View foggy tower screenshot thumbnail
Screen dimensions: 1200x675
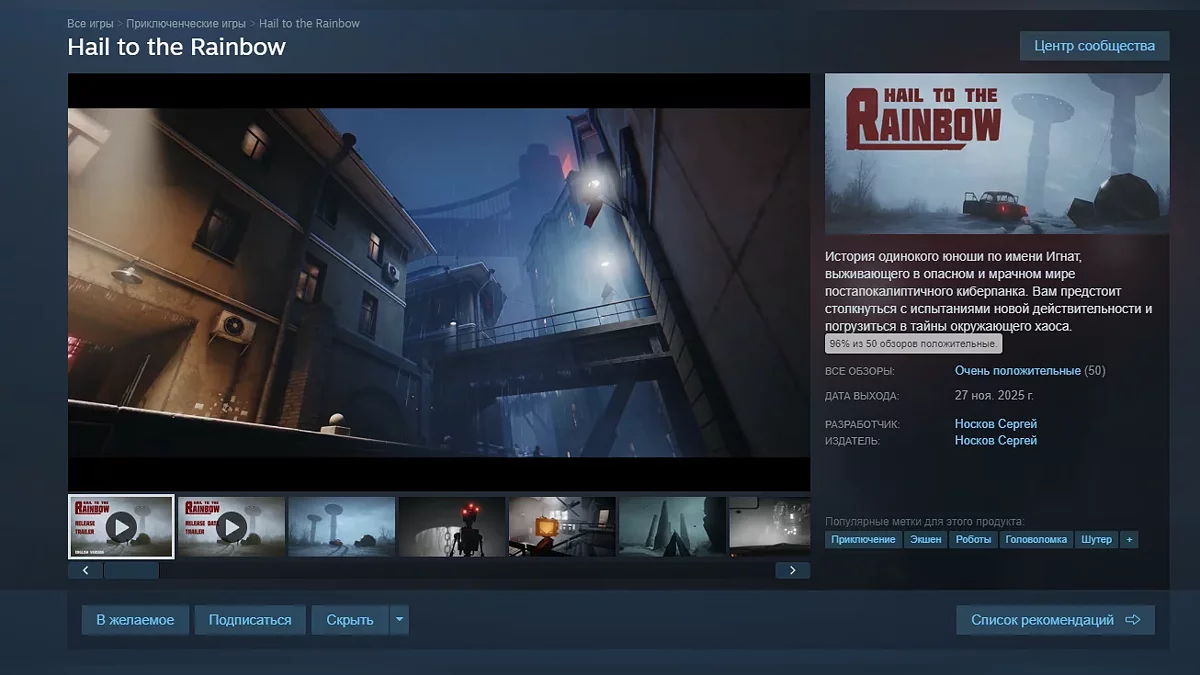click(341, 526)
